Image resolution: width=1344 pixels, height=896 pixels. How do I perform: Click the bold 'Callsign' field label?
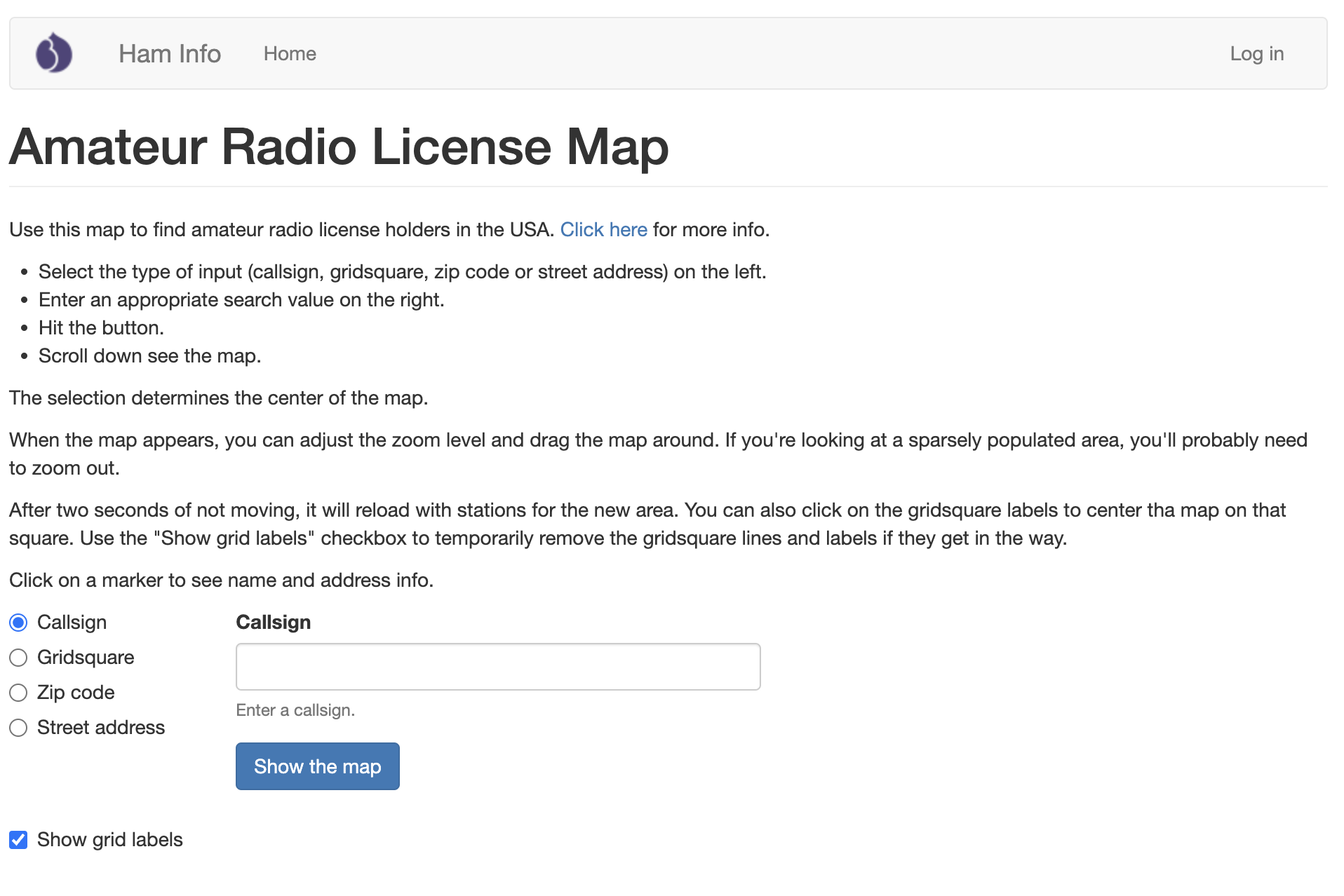tap(274, 622)
